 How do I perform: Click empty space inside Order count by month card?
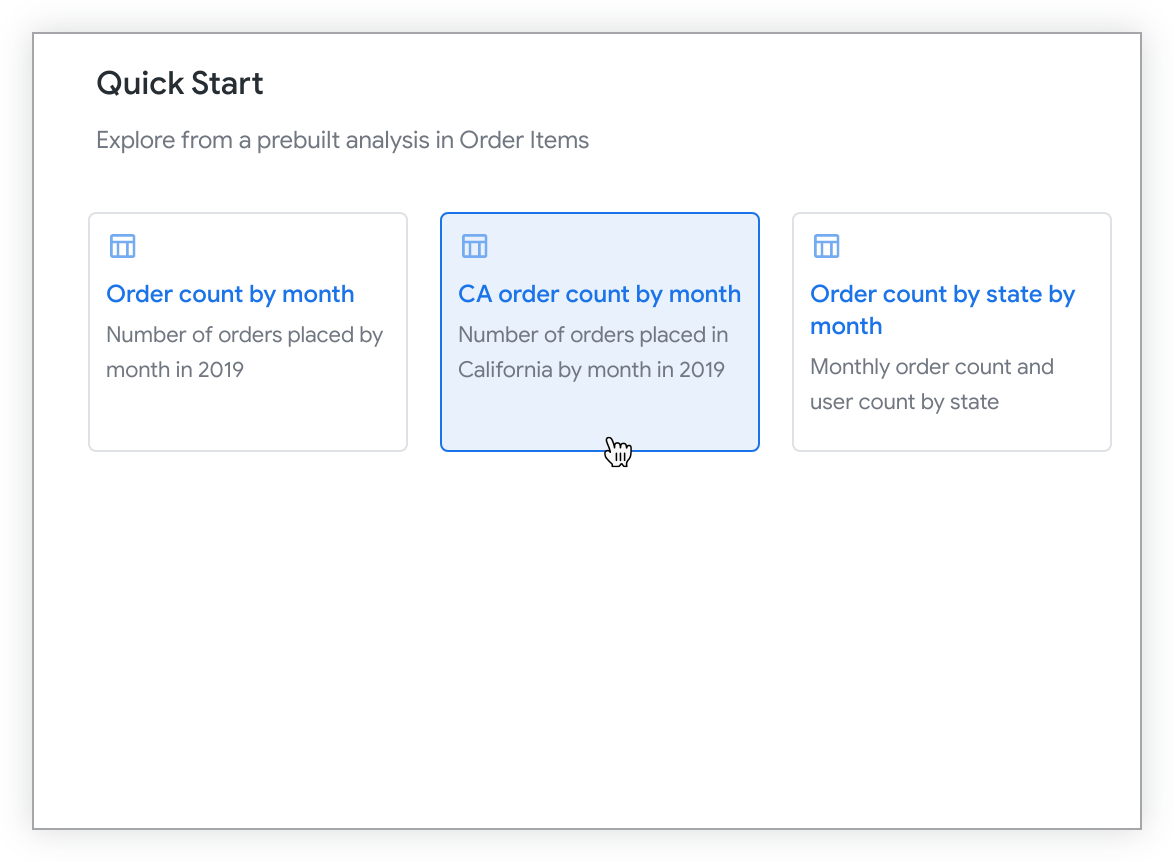pyautogui.click(x=247, y=418)
